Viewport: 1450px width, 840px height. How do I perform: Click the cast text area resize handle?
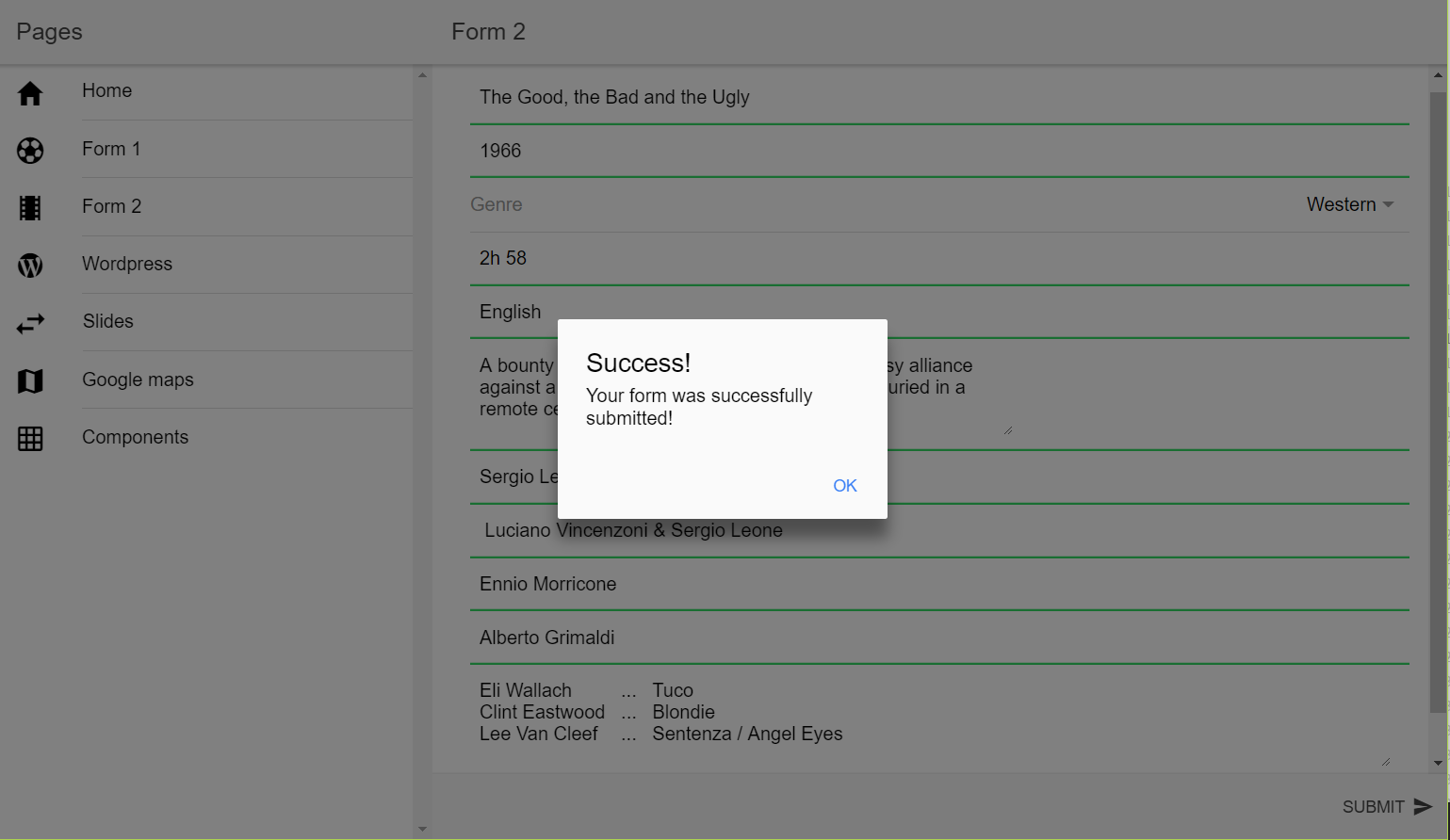click(x=1386, y=762)
